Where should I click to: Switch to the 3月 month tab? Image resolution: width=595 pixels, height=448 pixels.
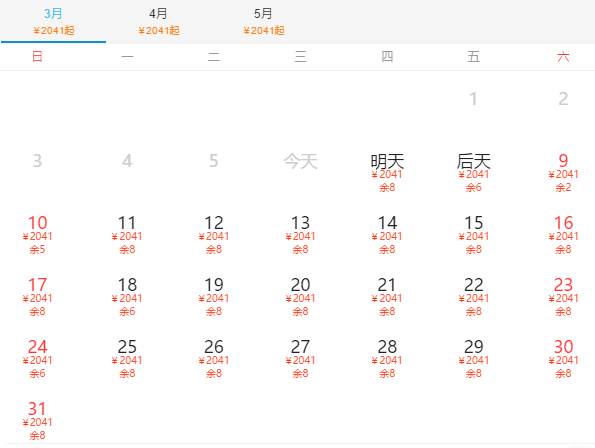(x=53, y=21)
